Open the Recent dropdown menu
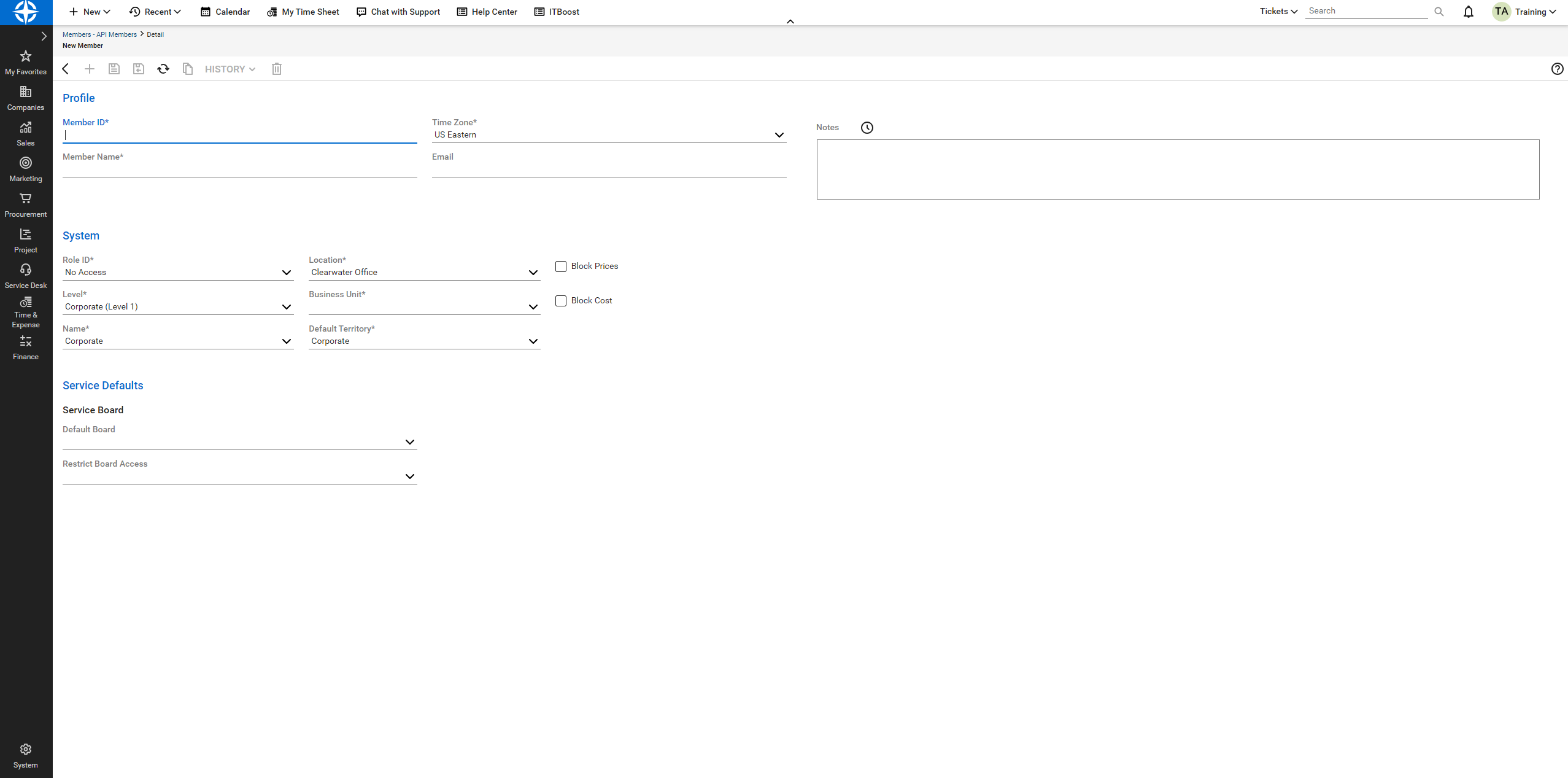Image resolution: width=1568 pixels, height=778 pixels. point(155,12)
